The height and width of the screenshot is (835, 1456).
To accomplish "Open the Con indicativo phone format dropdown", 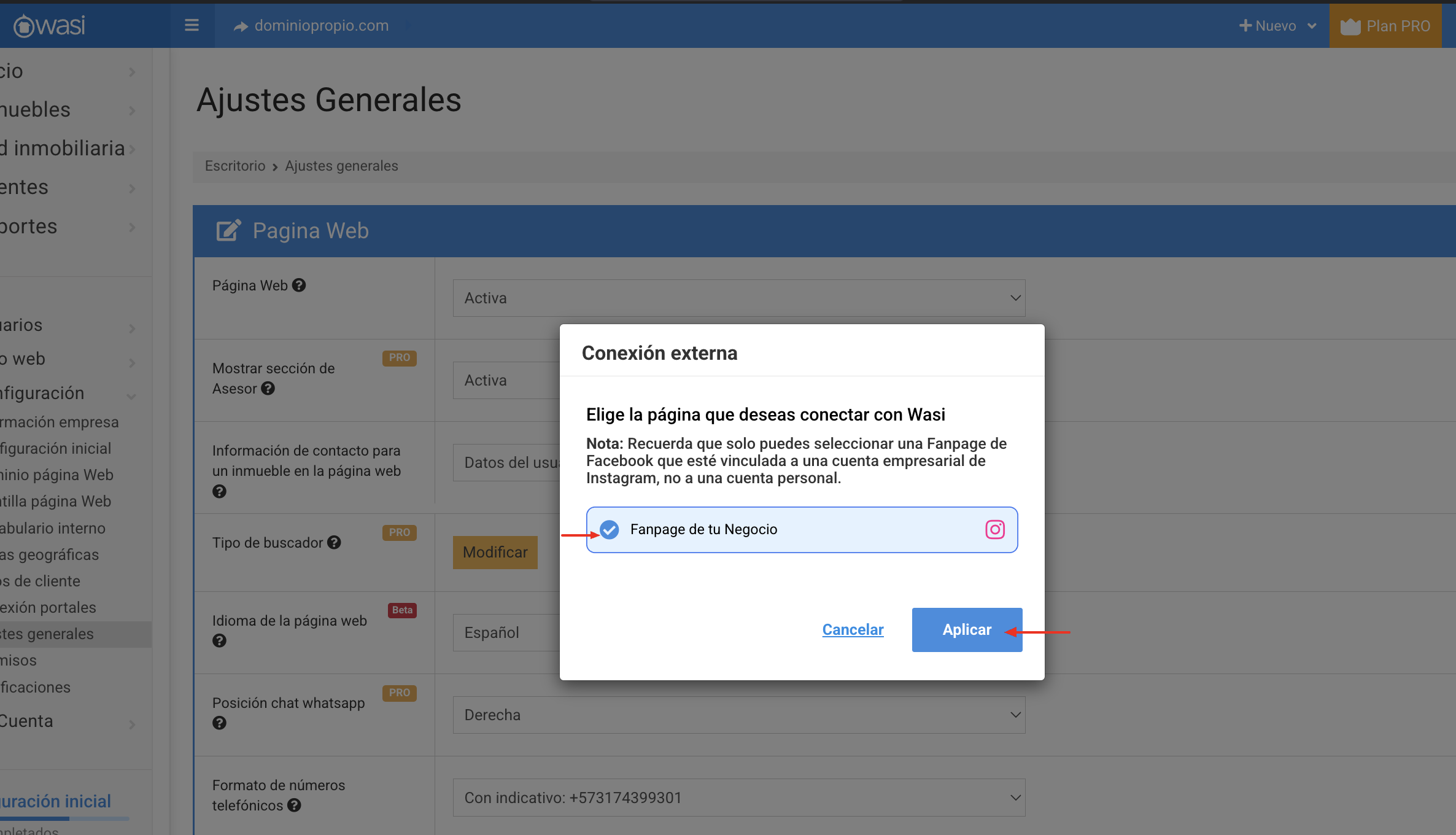I will point(738,798).
